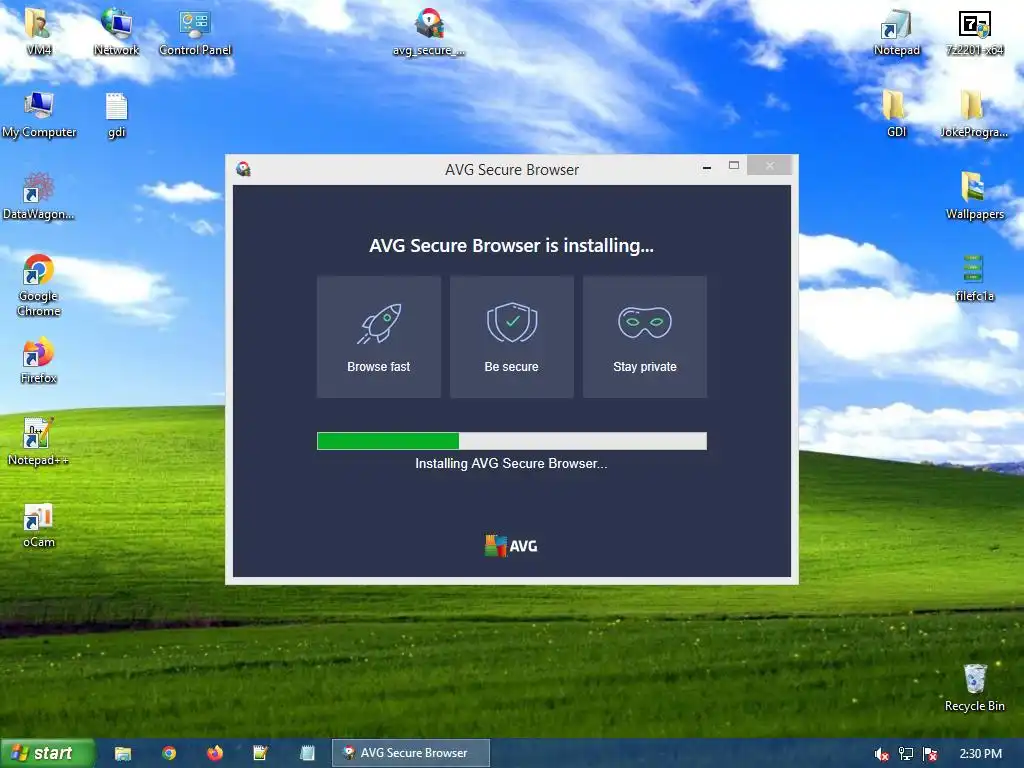Click the AVG Secure Browser title bar icon
The height and width of the screenshot is (768, 1024).
[244, 169]
